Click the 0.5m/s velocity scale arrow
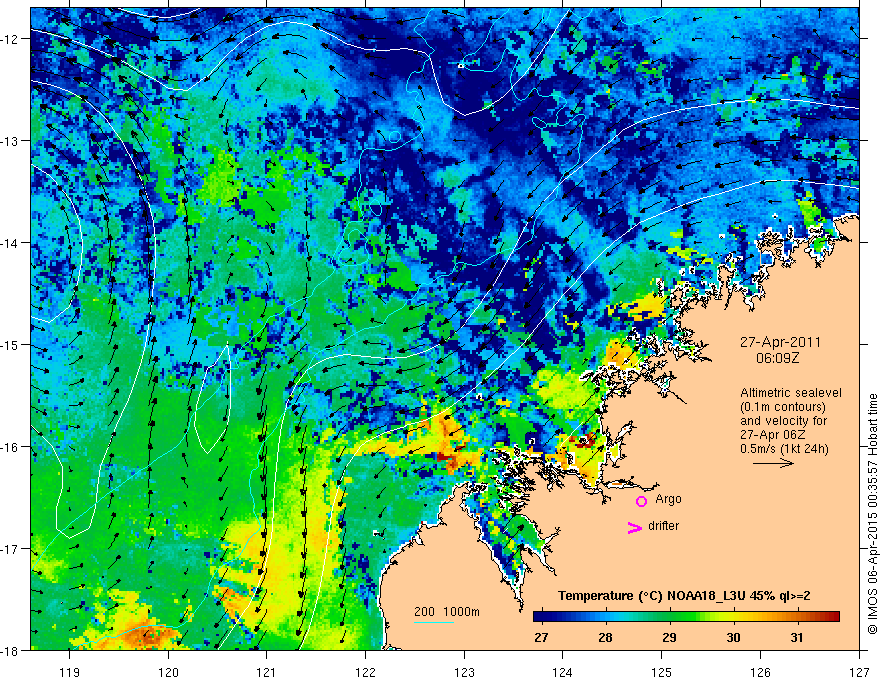The width and height of the screenshot is (880, 680). [x=773, y=463]
